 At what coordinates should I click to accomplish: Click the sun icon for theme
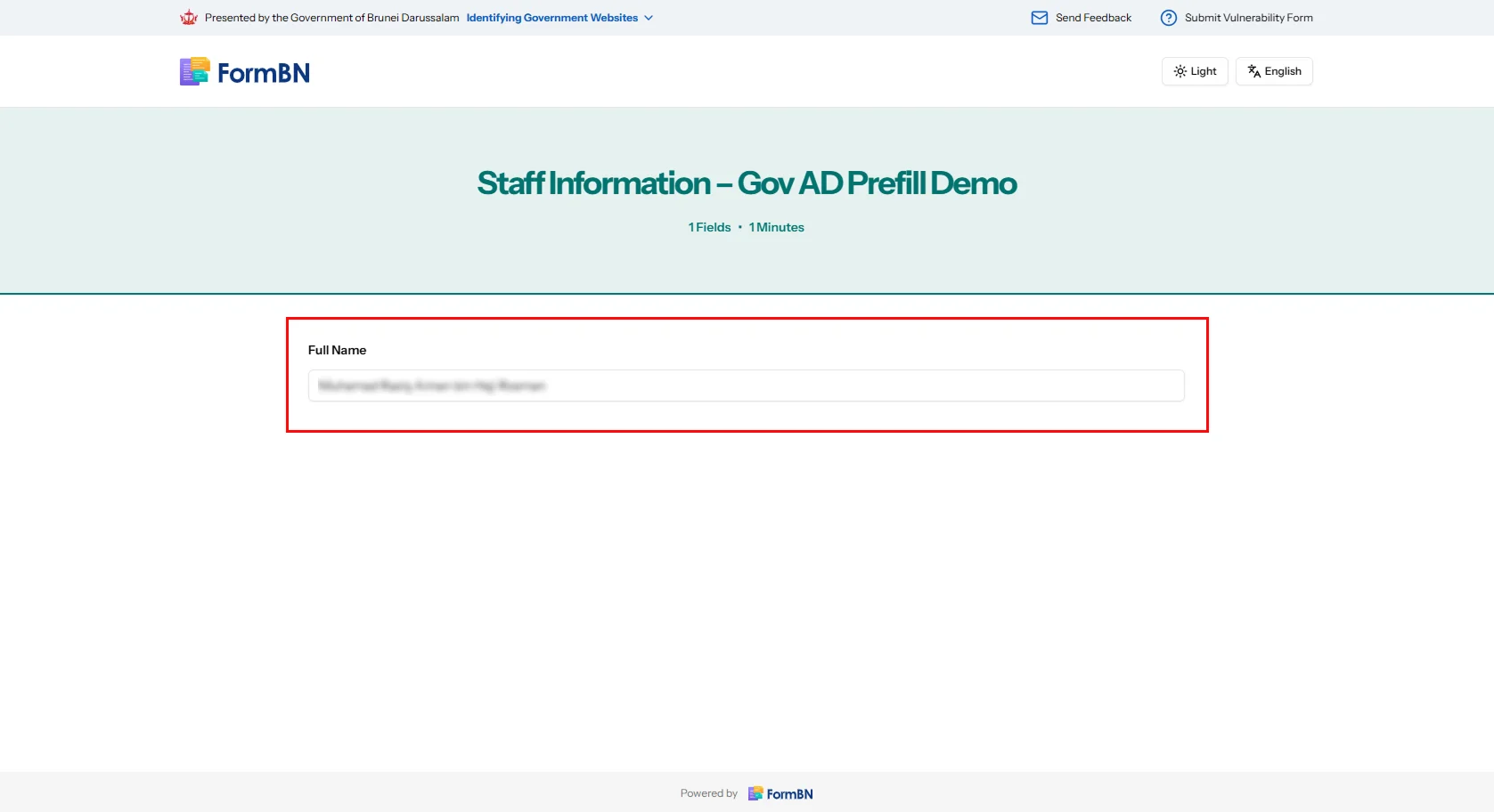click(x=1180, y=71)
